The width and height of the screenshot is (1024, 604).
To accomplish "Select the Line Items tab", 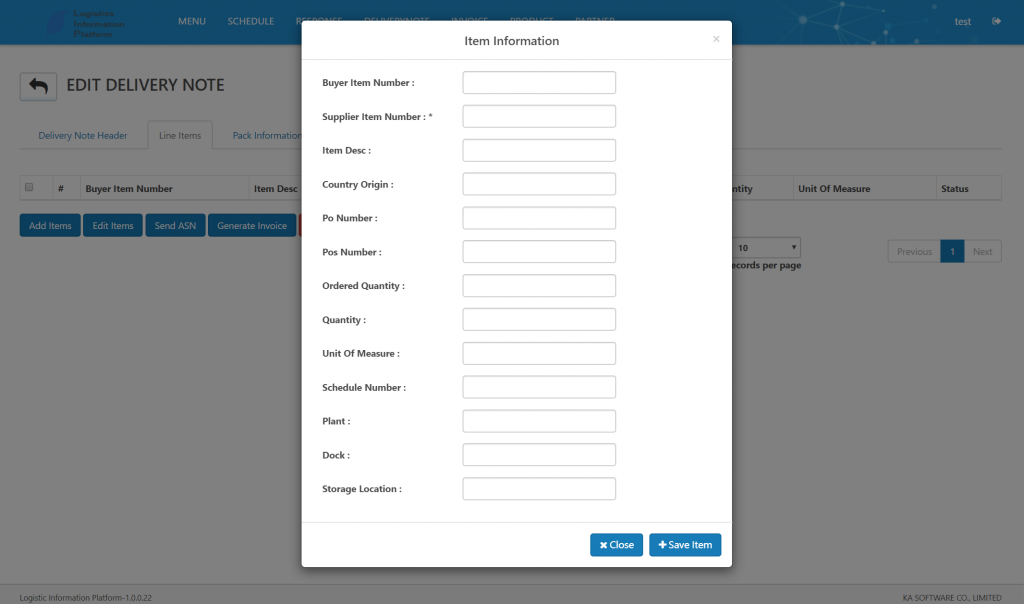I will coord(180,136).
